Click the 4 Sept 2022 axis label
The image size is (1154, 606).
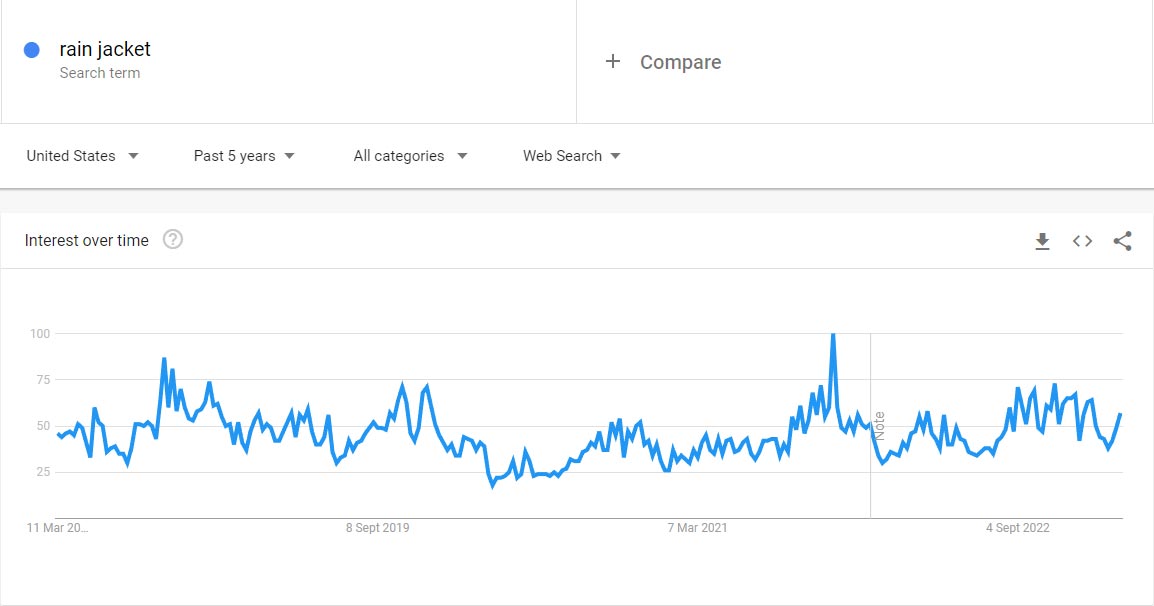point(1018,528)
